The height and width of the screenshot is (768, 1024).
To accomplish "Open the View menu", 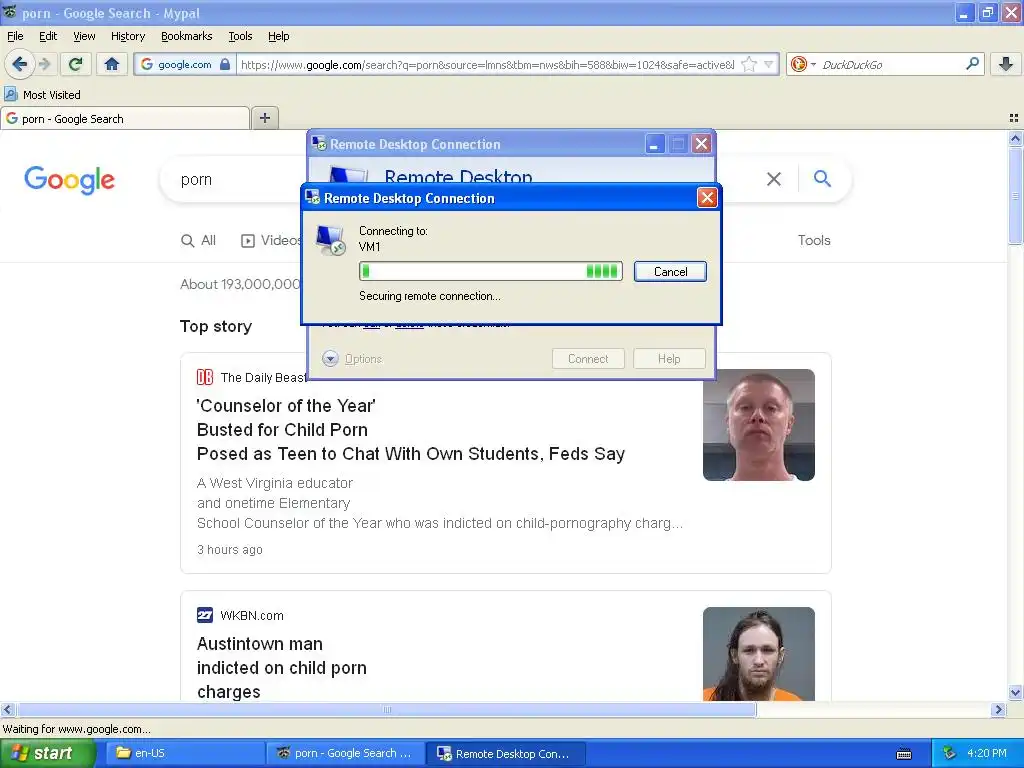I will [x=84, y=37].
